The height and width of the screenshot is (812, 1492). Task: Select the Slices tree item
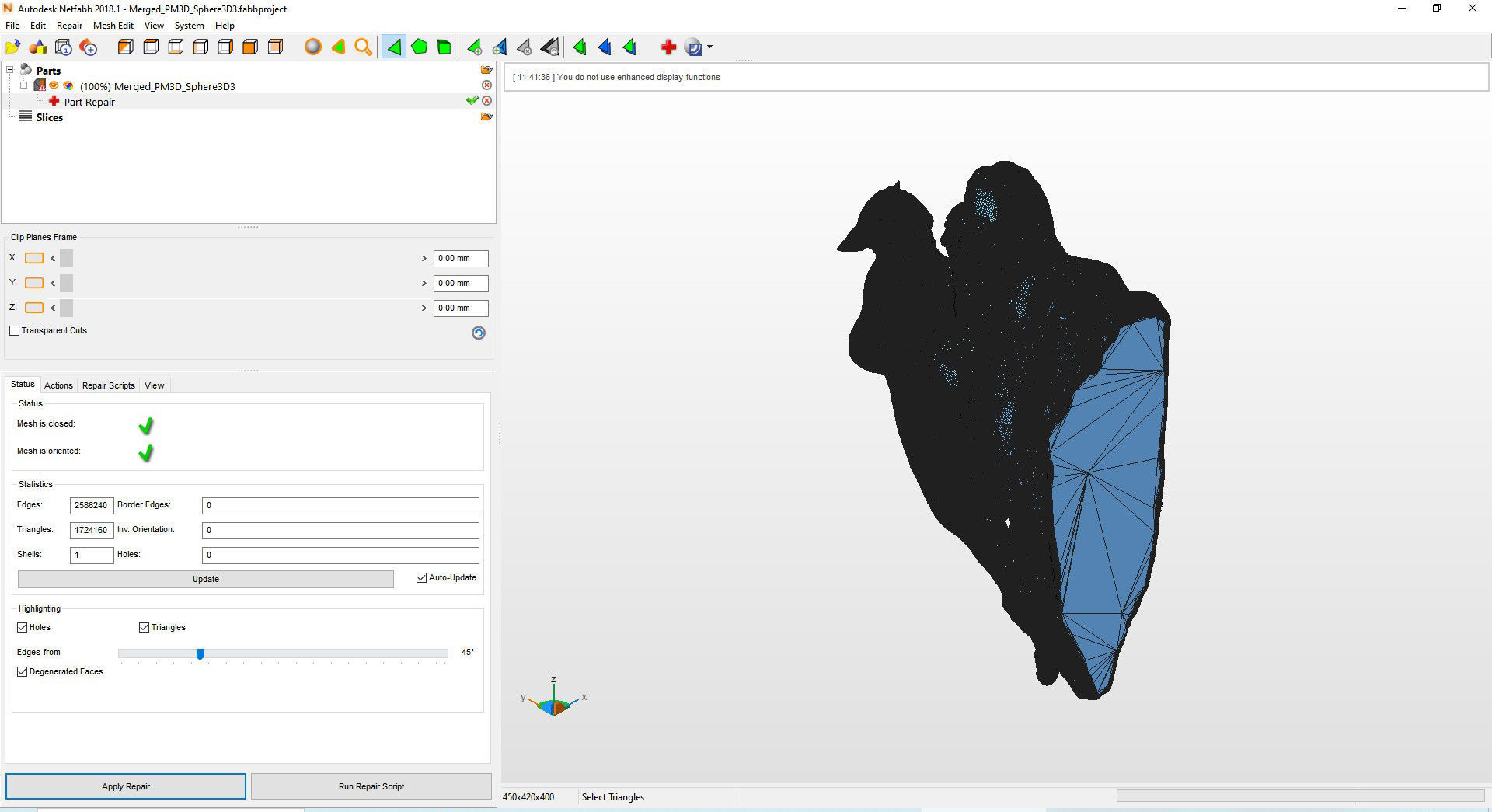[x=49, y=117]
